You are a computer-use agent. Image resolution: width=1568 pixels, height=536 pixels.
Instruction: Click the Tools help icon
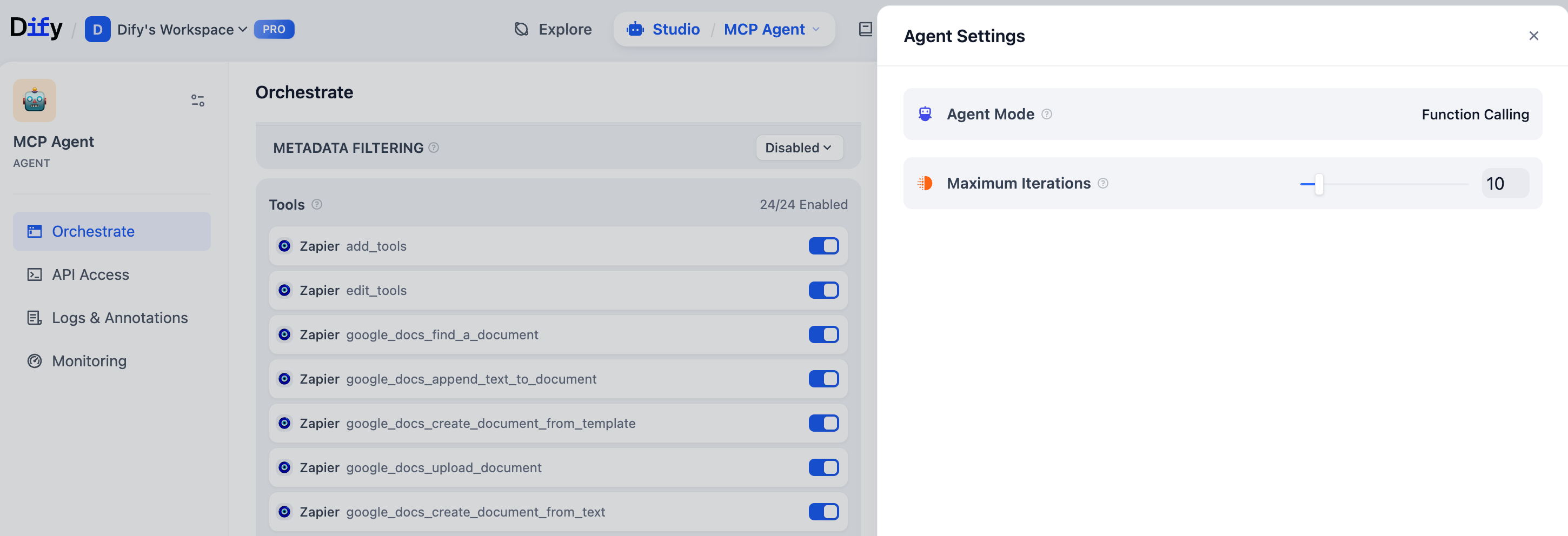(x=316, y=204)
